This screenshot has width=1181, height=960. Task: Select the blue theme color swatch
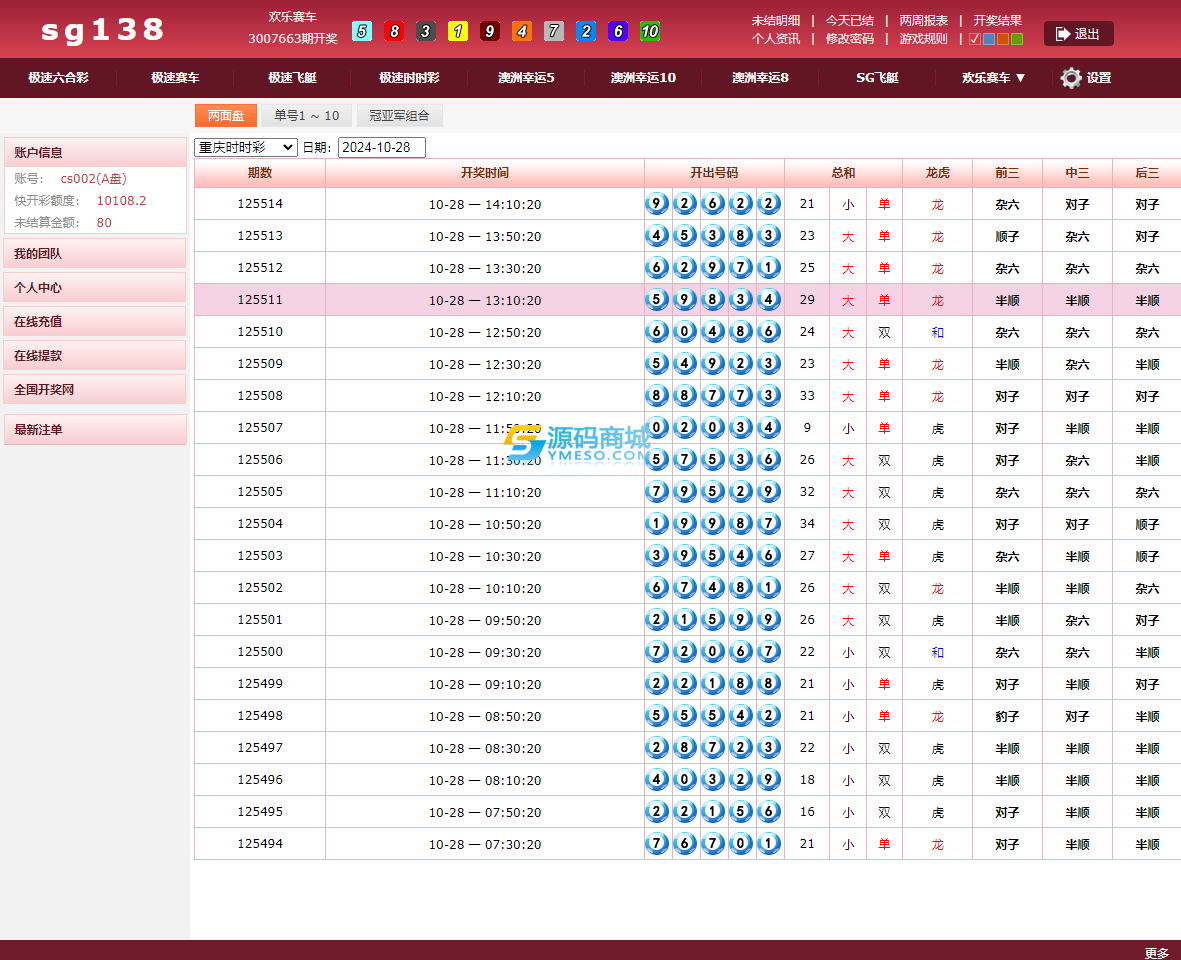click(989, 39)
